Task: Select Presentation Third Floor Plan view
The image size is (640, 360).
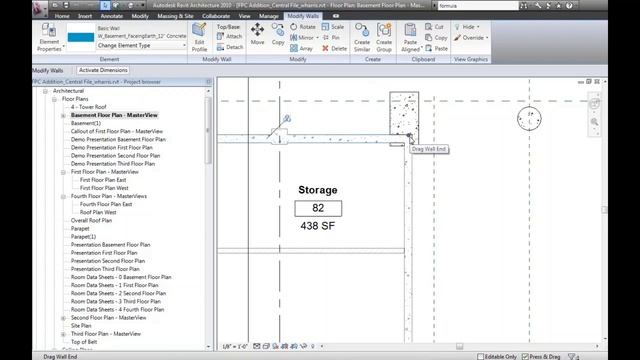Action: [x=105, y=269]
